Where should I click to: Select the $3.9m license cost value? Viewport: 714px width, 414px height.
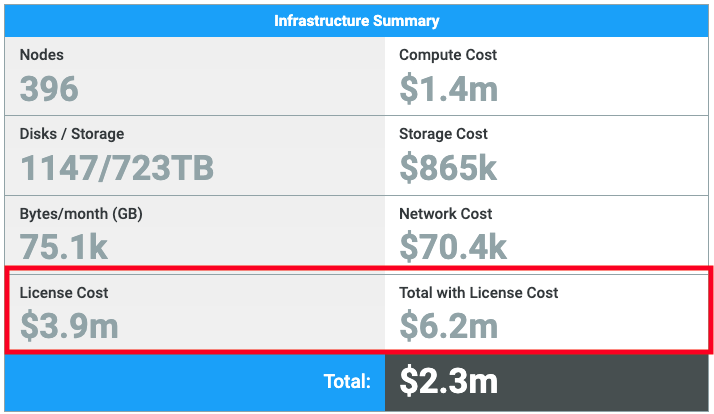click(x=69, y=326)
